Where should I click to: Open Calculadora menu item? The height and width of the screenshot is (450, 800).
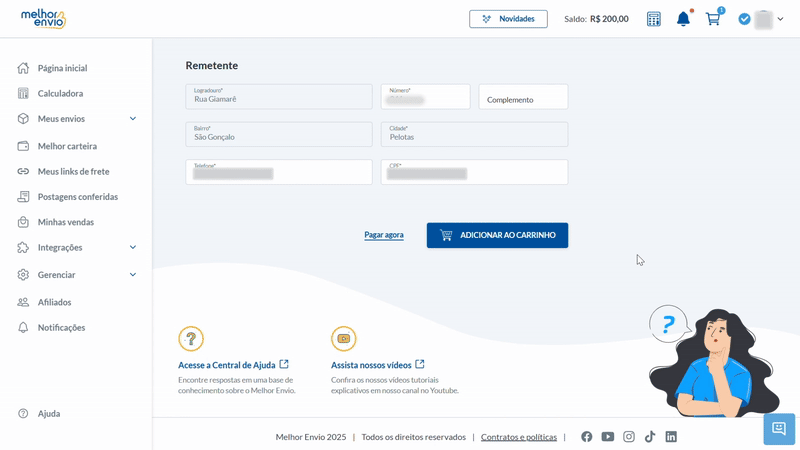click(x=60, y=93)
